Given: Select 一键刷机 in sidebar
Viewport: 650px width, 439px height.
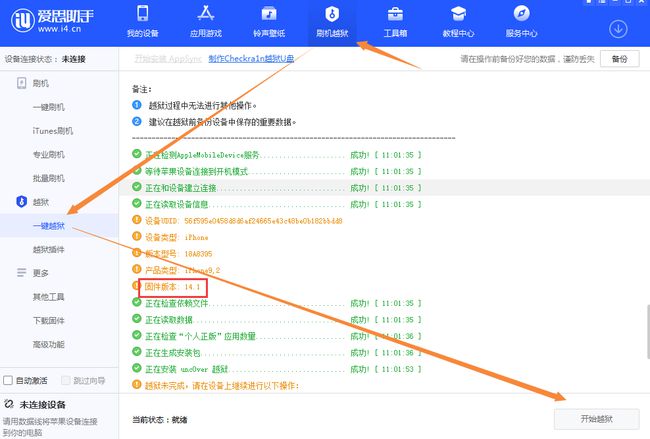Looking at the screenshot, I should [49, 107].
